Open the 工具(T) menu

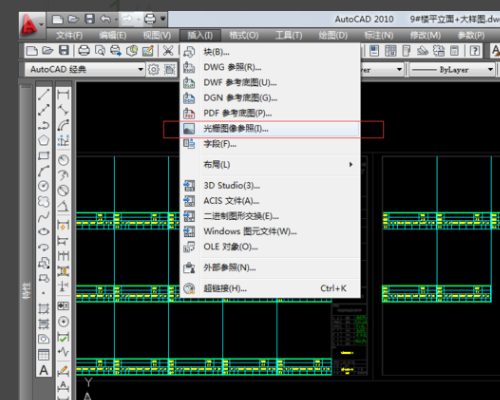pos(288,35)
